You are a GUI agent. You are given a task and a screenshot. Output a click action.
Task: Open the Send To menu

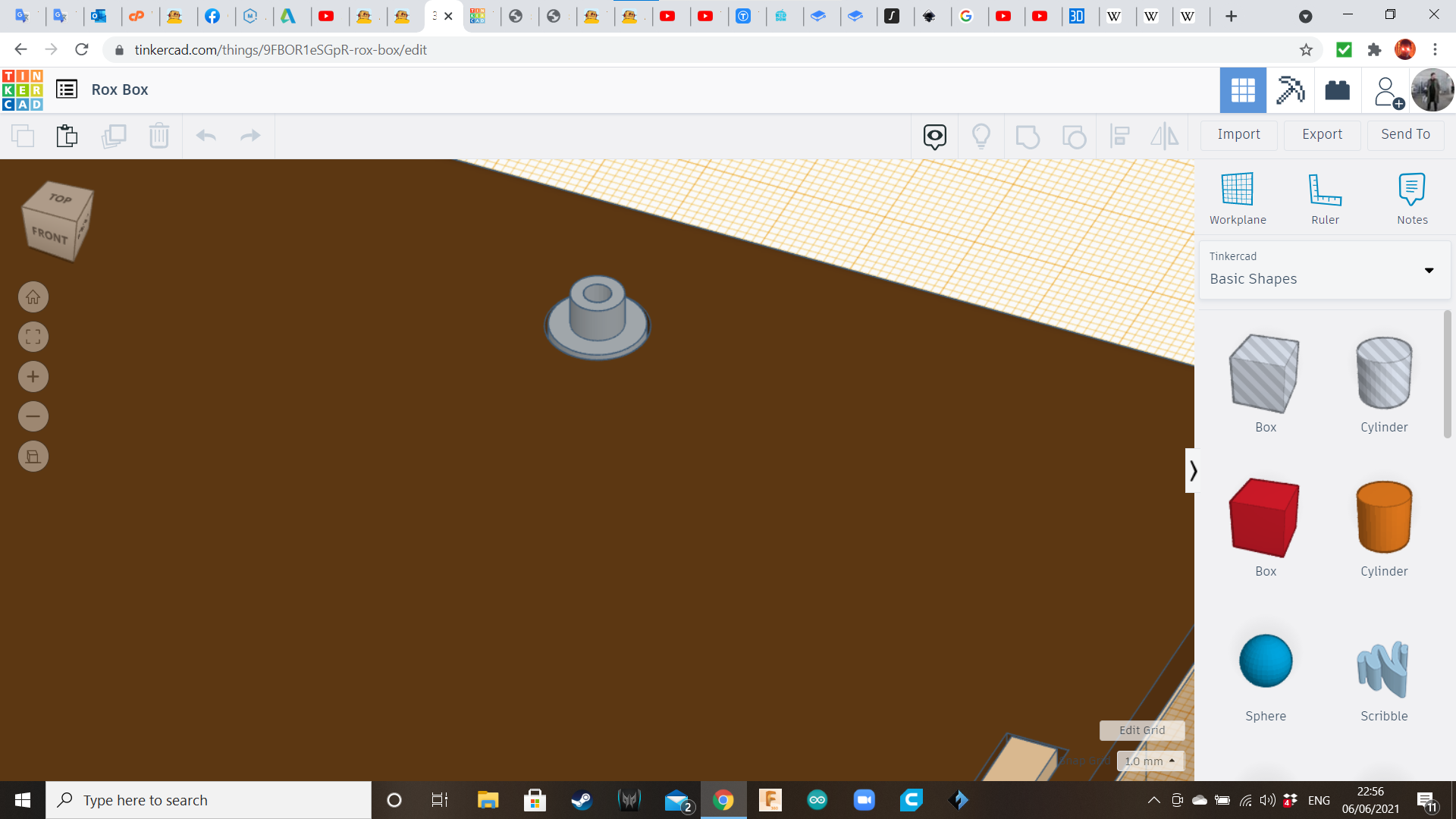[x=1405, y=134]
